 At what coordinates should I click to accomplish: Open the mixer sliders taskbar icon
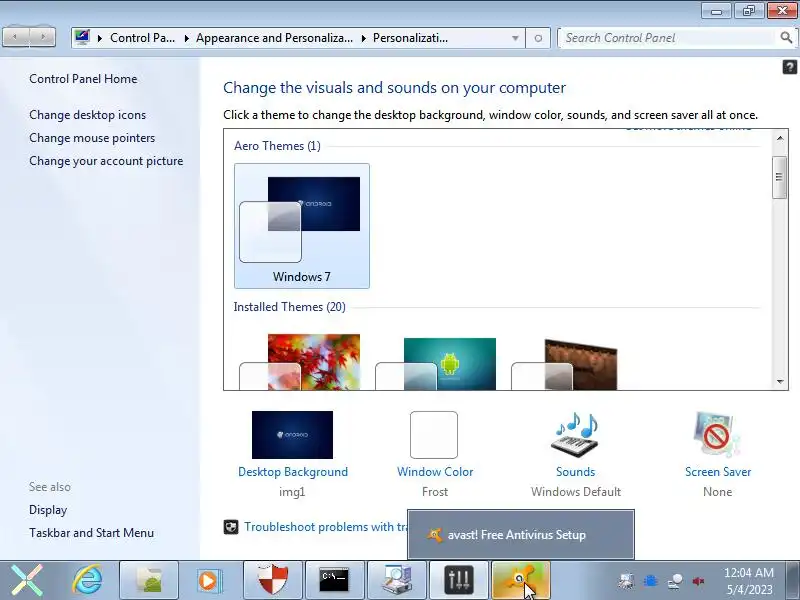coord(459,580)
